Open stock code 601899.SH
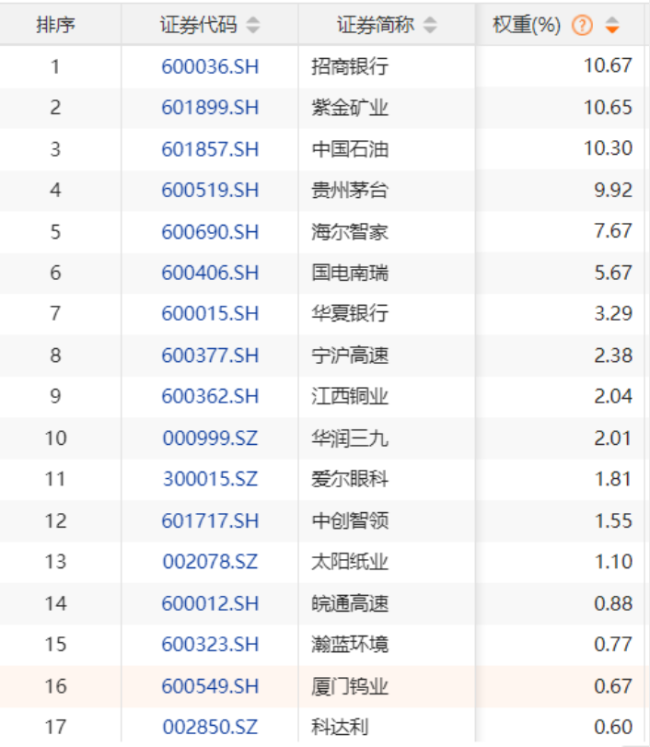 click(x=210, y=107)
